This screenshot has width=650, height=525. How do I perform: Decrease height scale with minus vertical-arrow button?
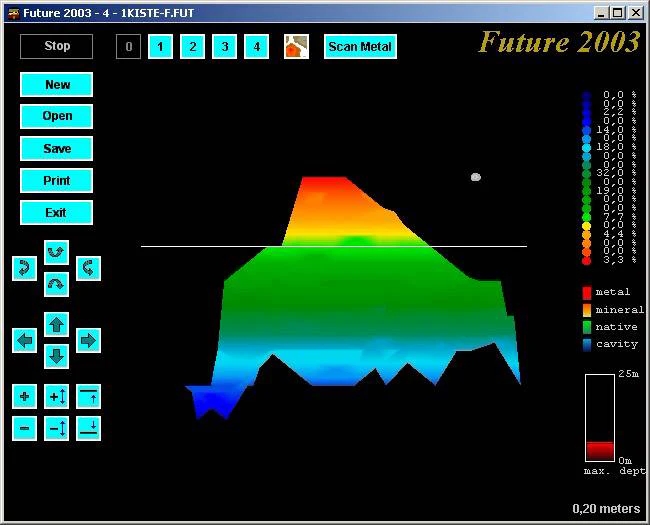coord(56,428)
